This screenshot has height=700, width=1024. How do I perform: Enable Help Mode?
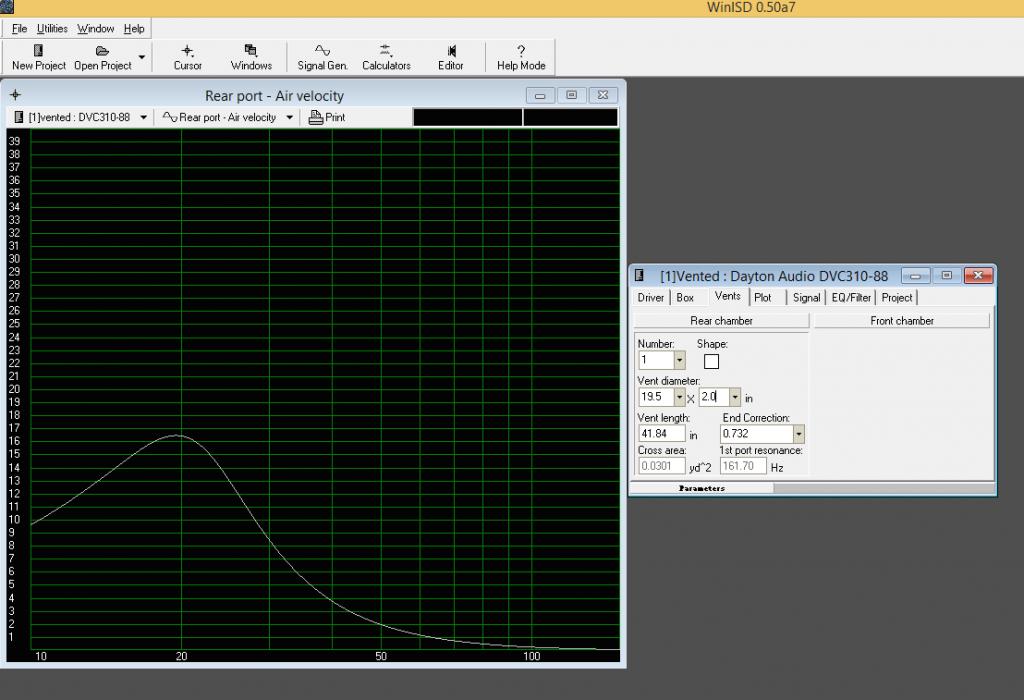pyautogui.click(x=520, y=57)
